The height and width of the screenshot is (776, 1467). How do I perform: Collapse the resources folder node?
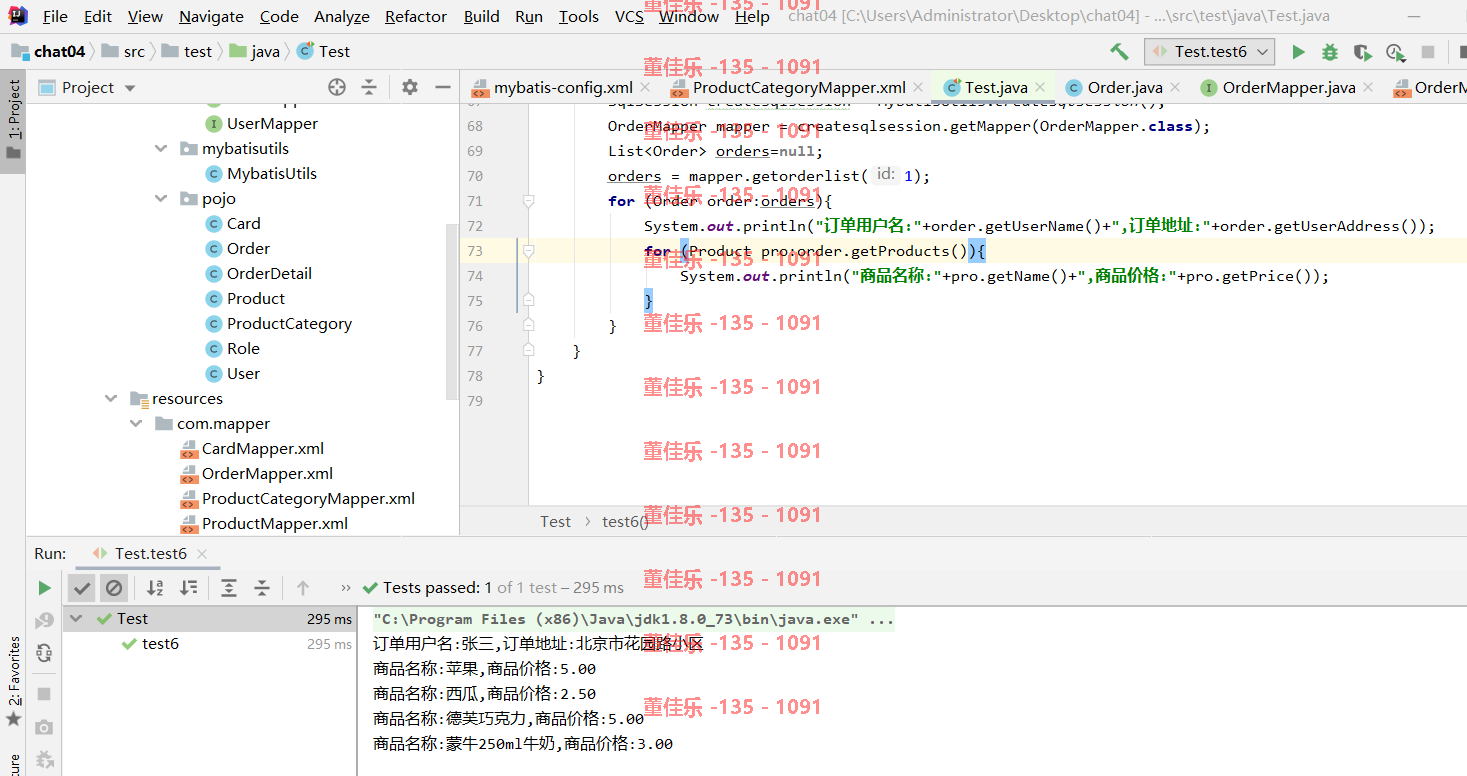pyautogui.click(x=111, y=399)
